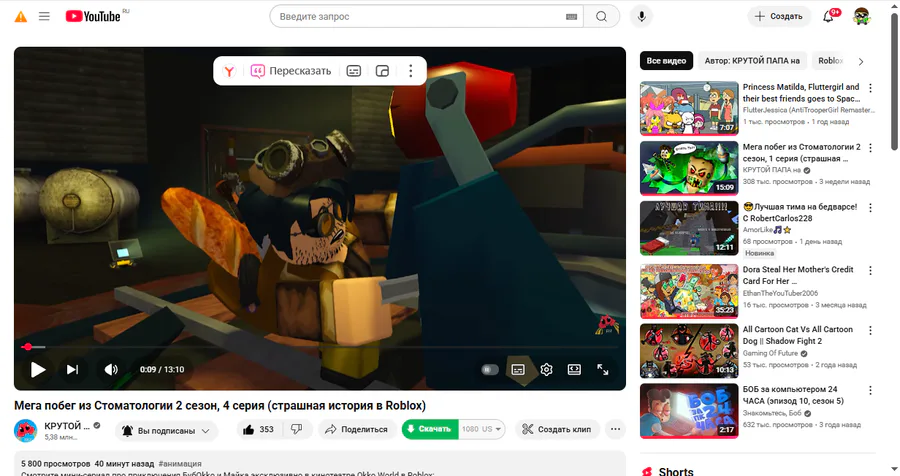This screenshot has height=476, width=900.
Task: Open player settings gear
Action: (546, 370)
